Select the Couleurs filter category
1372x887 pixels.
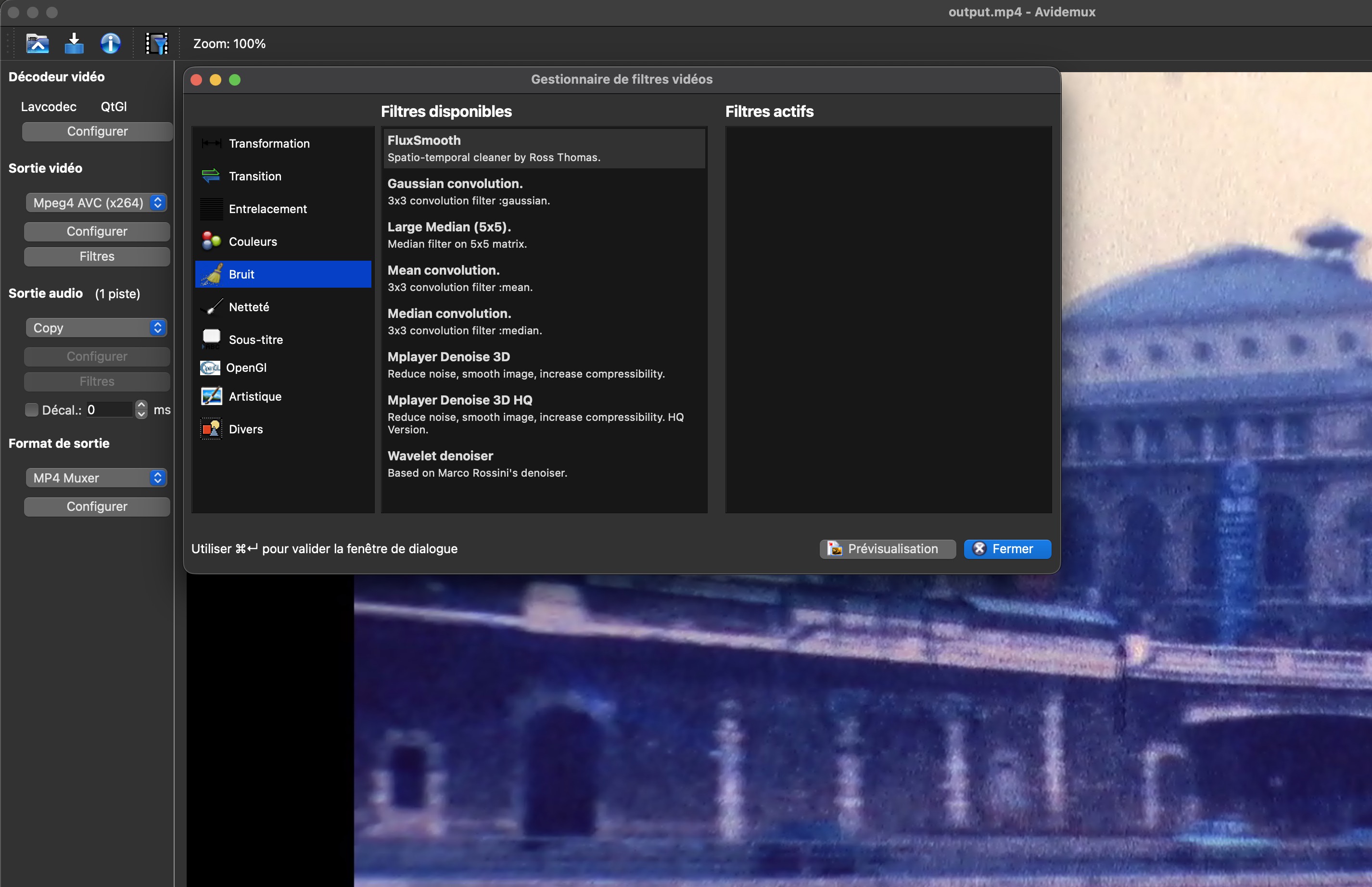coord(252,242)
